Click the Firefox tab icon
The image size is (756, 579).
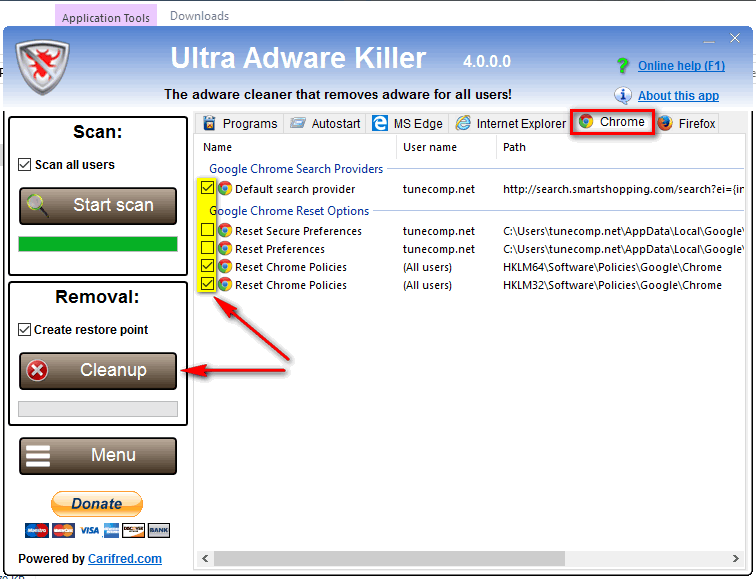pyautogui.click(x=665, y=123)
